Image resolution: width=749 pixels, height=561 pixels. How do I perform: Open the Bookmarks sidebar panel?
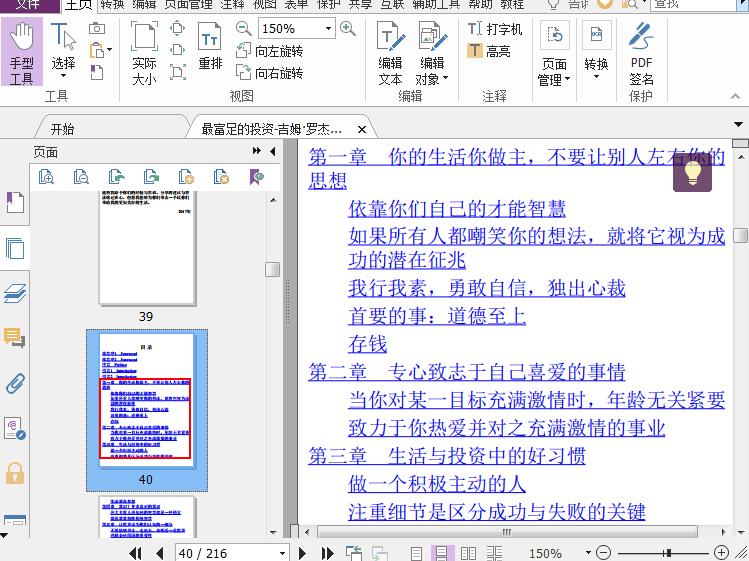pyautogui.click(x=15, y=203)
